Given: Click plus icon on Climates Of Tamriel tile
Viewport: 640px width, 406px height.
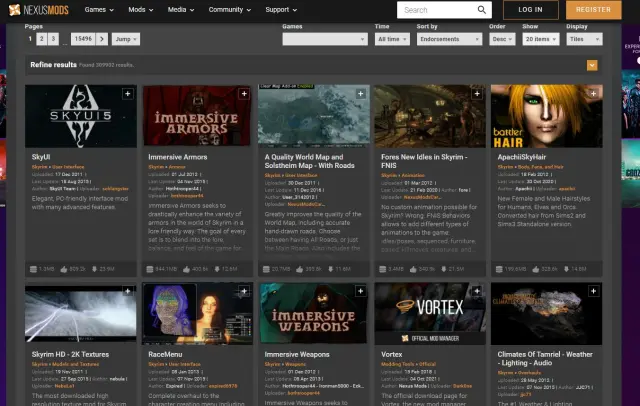Looking at the screenshot, I should [593, 291].
